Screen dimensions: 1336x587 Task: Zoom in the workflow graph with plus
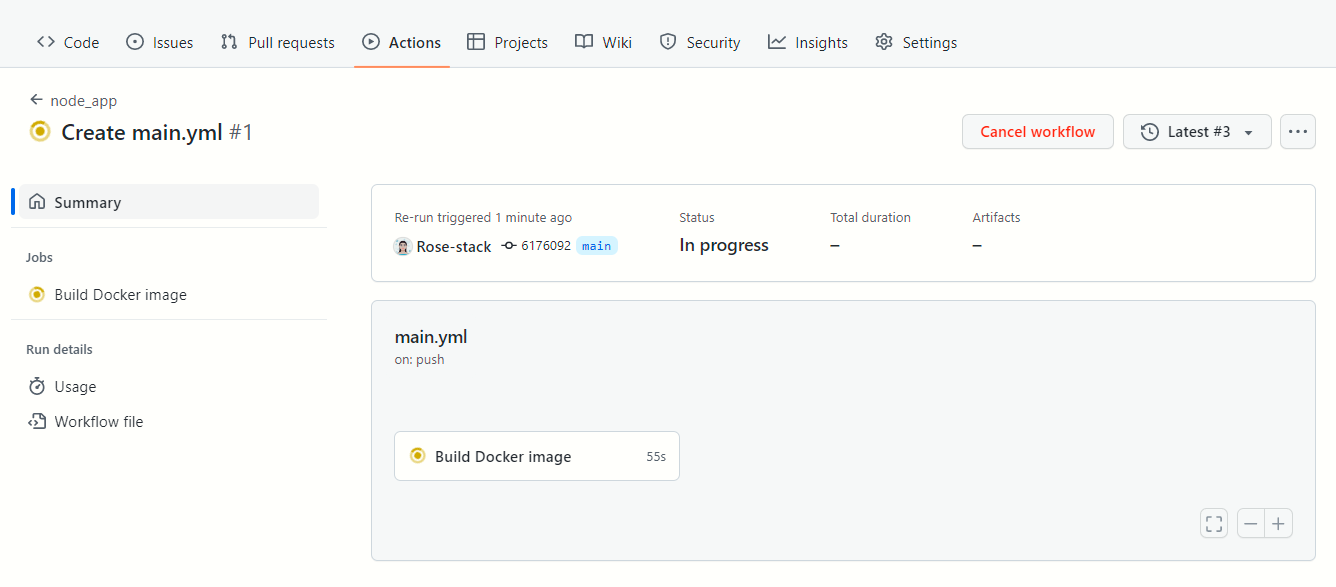[x=1278, y=523]
